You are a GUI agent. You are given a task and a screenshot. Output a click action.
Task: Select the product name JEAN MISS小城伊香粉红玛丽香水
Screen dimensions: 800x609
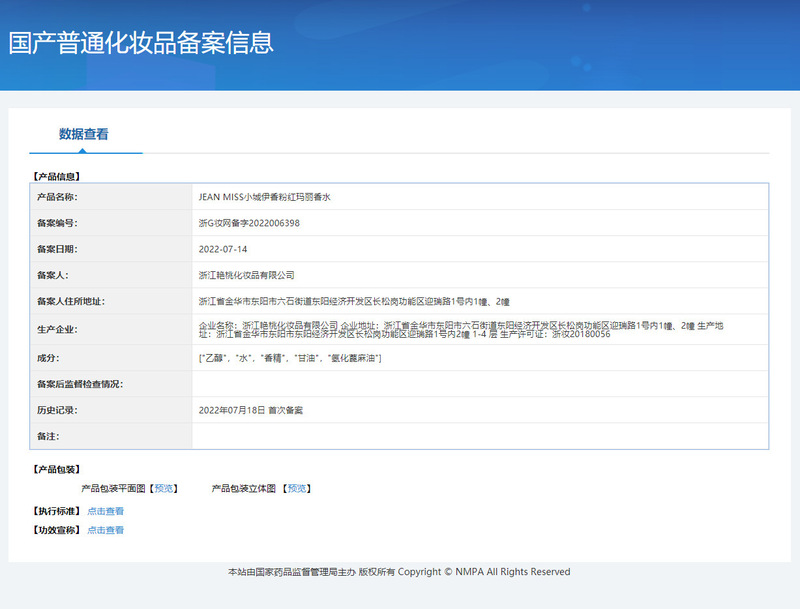(265, 197)
